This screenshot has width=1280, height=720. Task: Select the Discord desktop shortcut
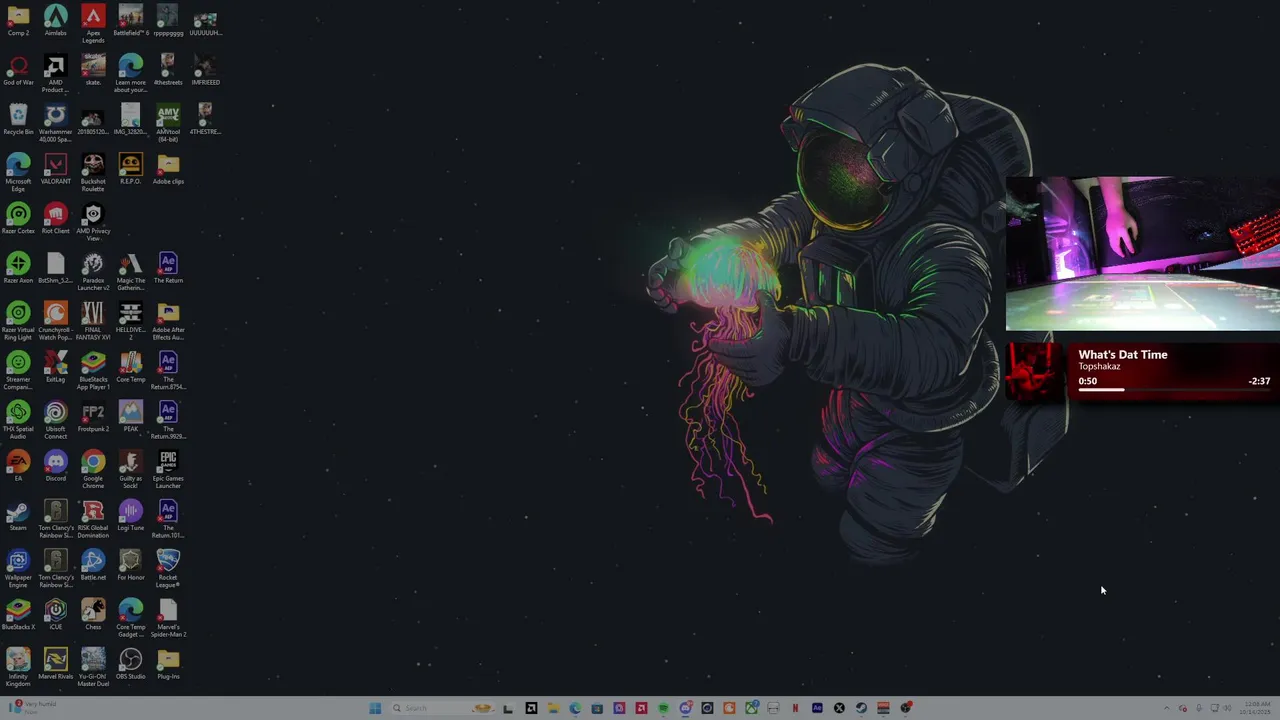pyautogui.click(x=56, y=466)
